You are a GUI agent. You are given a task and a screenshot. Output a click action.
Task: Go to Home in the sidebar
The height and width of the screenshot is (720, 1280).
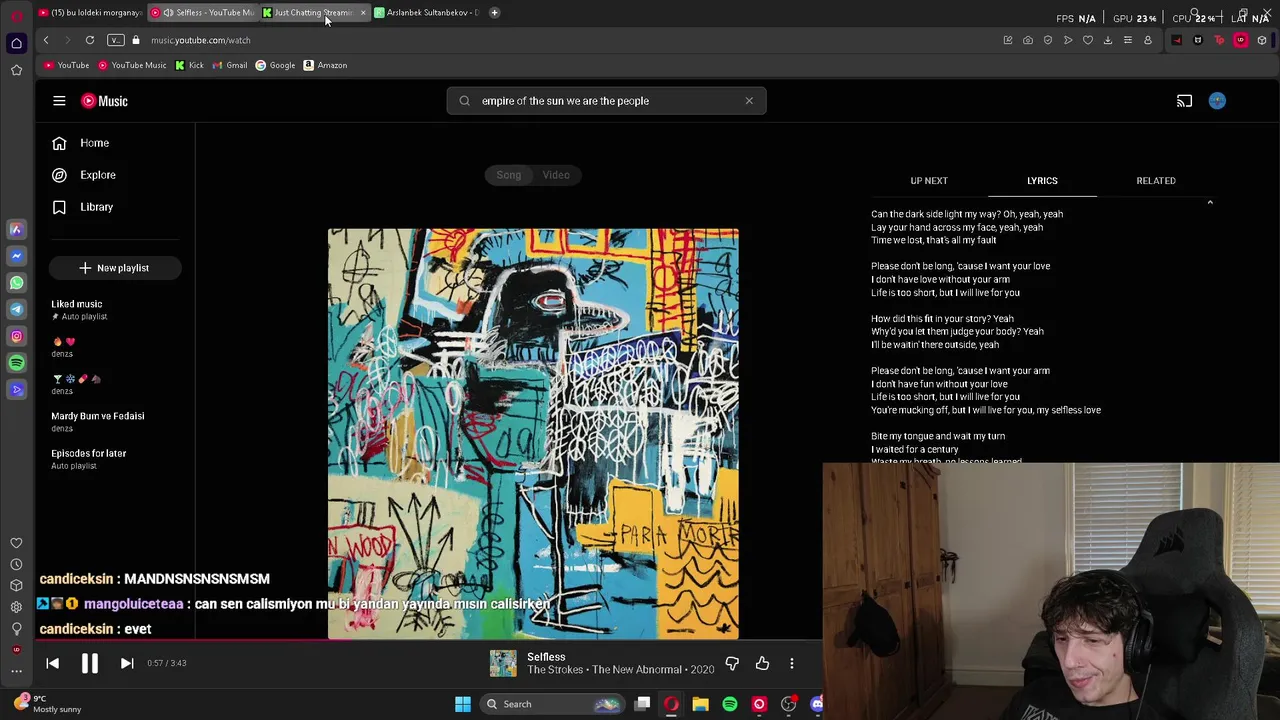point(94,143)
